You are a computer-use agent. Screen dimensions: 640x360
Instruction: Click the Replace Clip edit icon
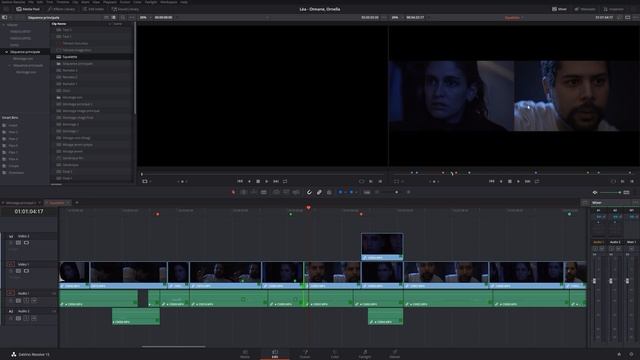pos(296,192)
